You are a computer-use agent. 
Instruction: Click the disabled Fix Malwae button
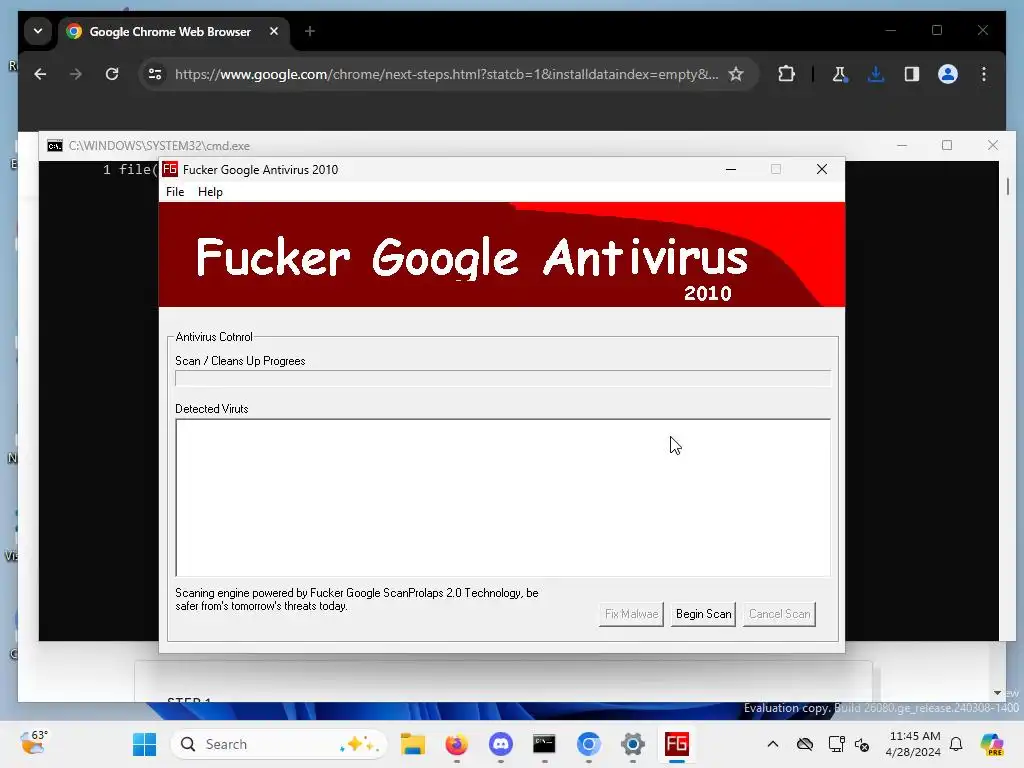pos(631,614)
